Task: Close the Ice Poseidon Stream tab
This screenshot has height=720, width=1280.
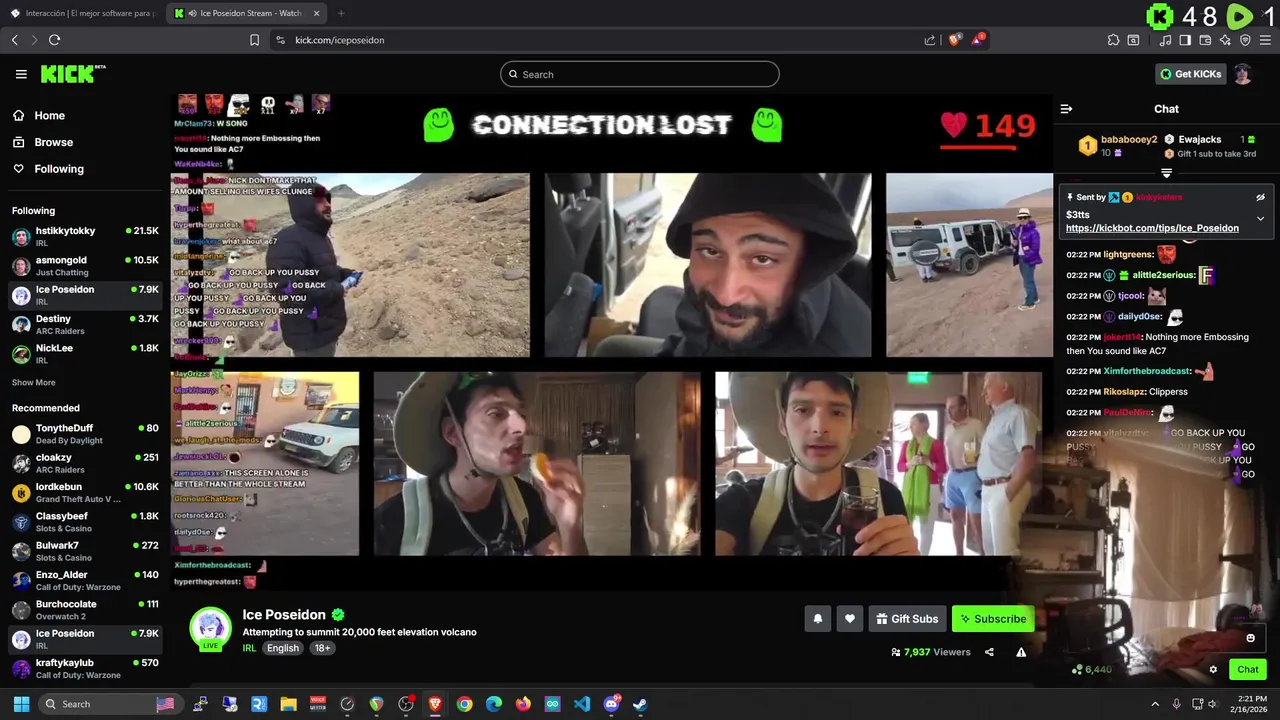Action: 316,13
